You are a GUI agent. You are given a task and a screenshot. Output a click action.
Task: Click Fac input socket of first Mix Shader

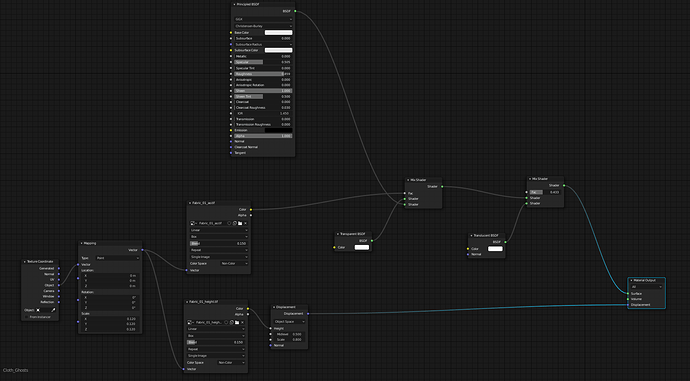[405, 193]
